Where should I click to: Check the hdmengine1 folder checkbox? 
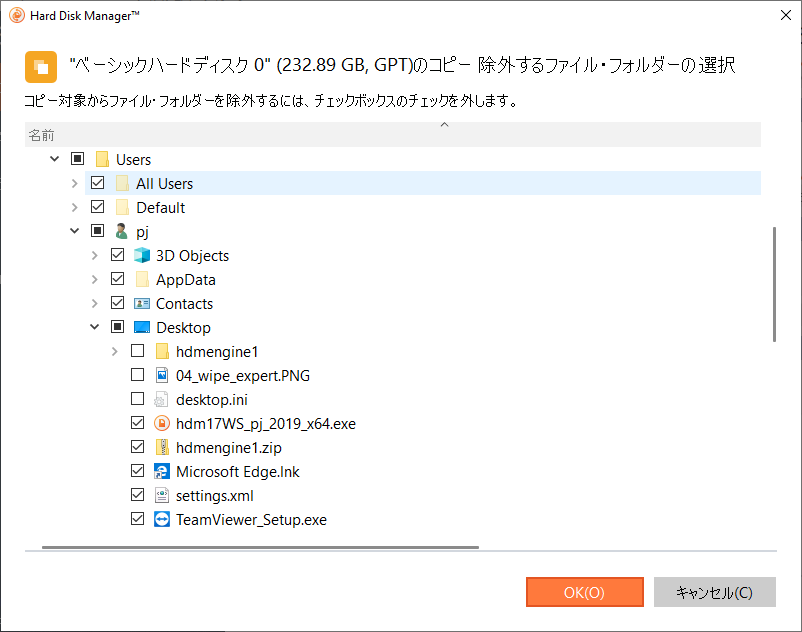138,351
